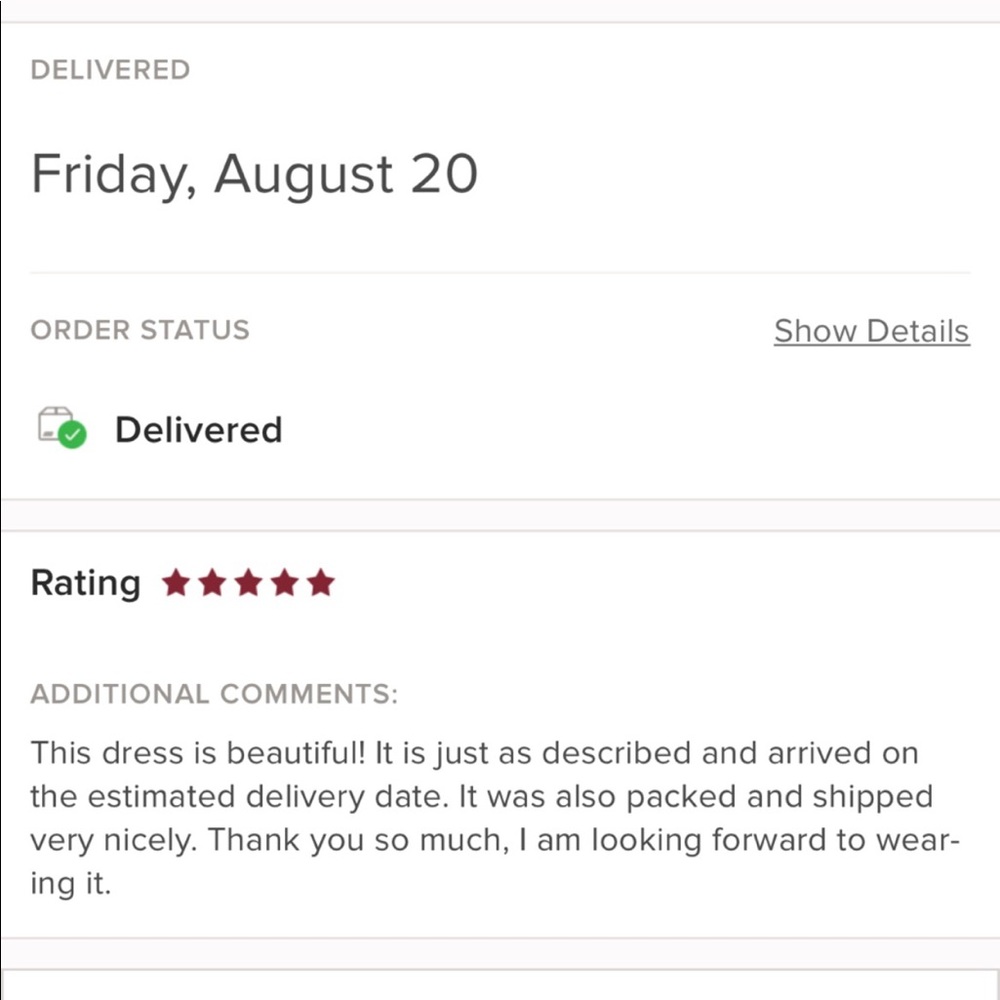Select the fourth rating star
Image resolution: width=1000 pixels, height=1000 pixels.
[284, 583]
